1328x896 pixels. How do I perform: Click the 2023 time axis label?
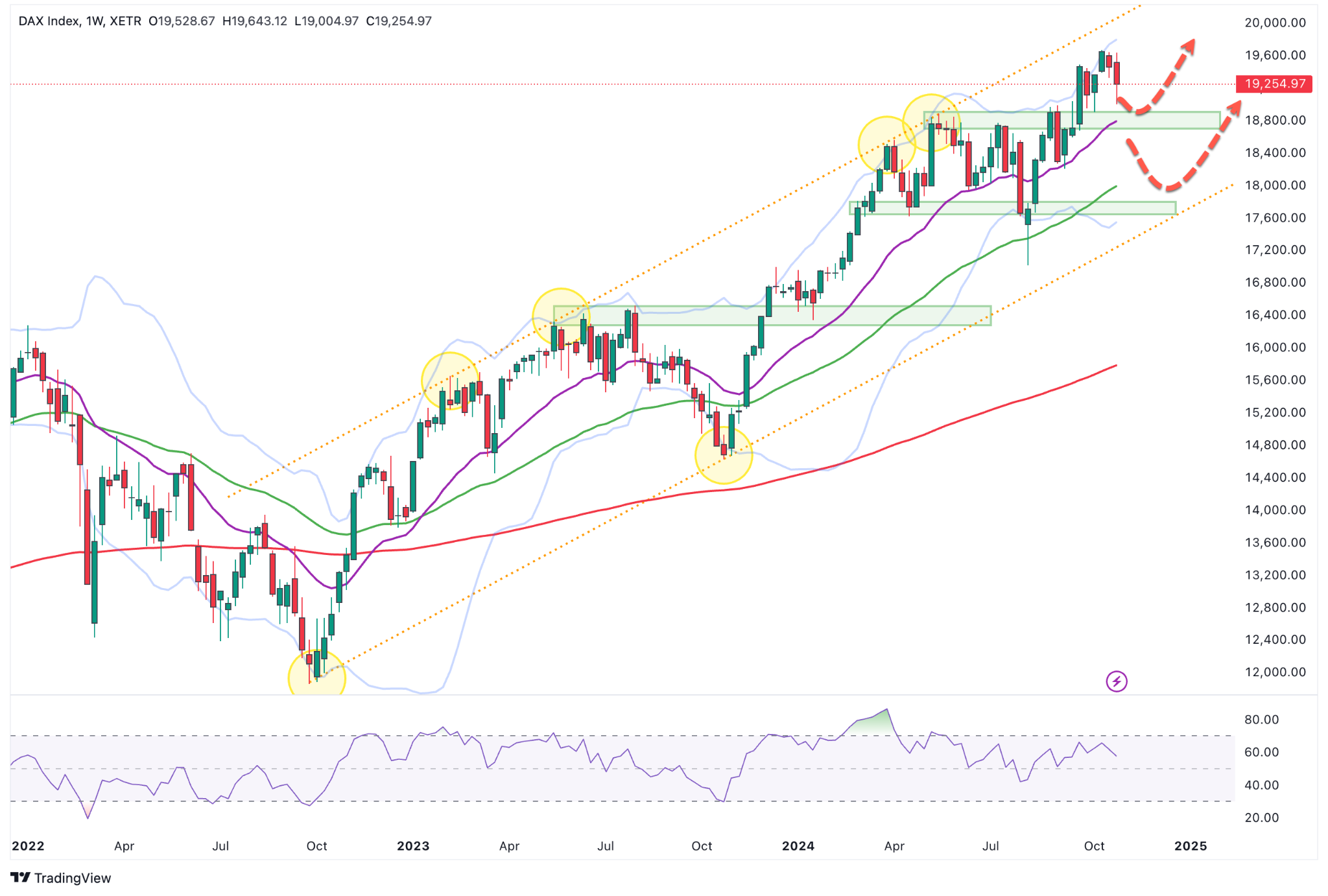point(413,846)
